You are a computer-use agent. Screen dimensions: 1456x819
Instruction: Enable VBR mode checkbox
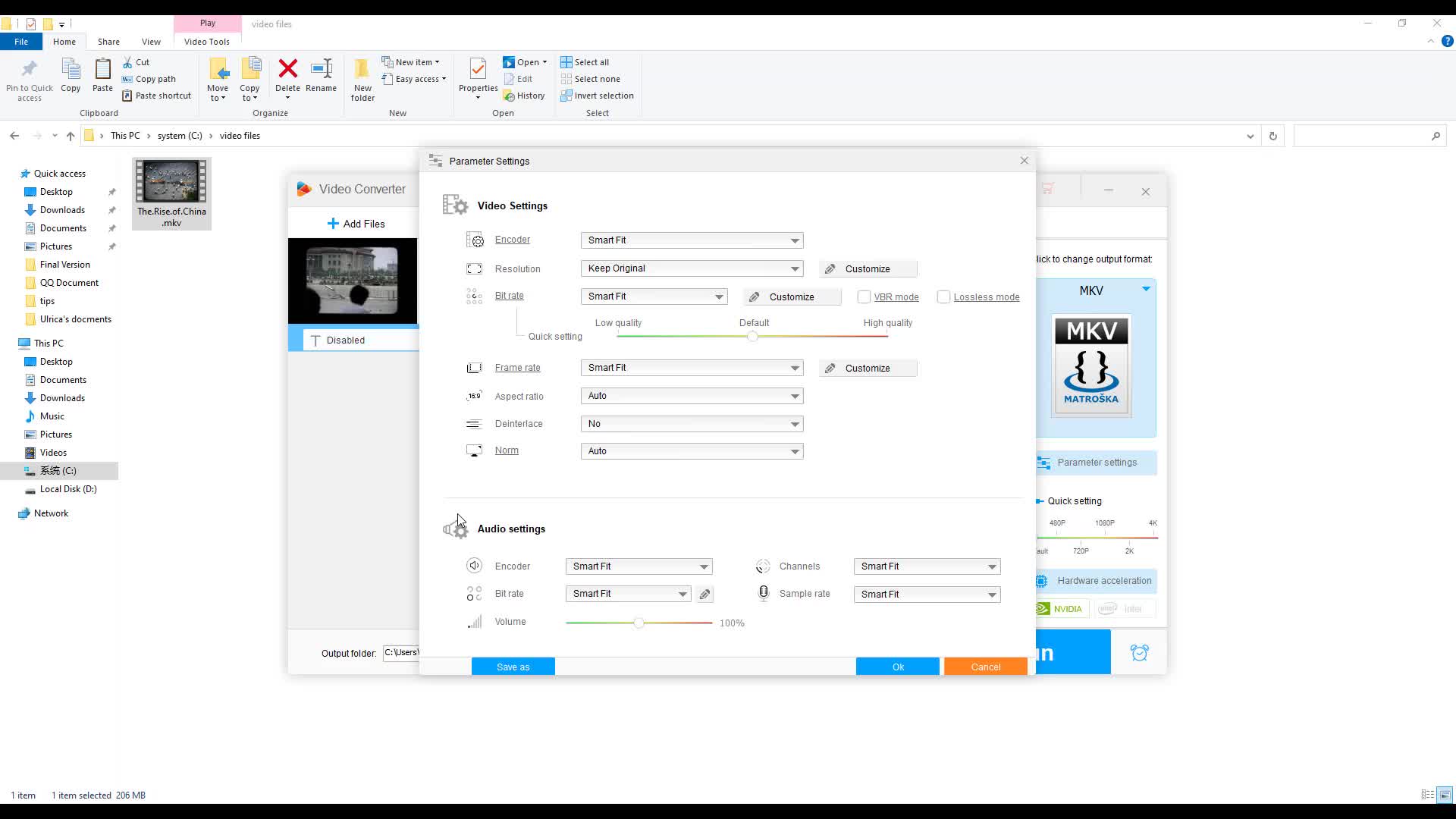[x=862, y=297]
